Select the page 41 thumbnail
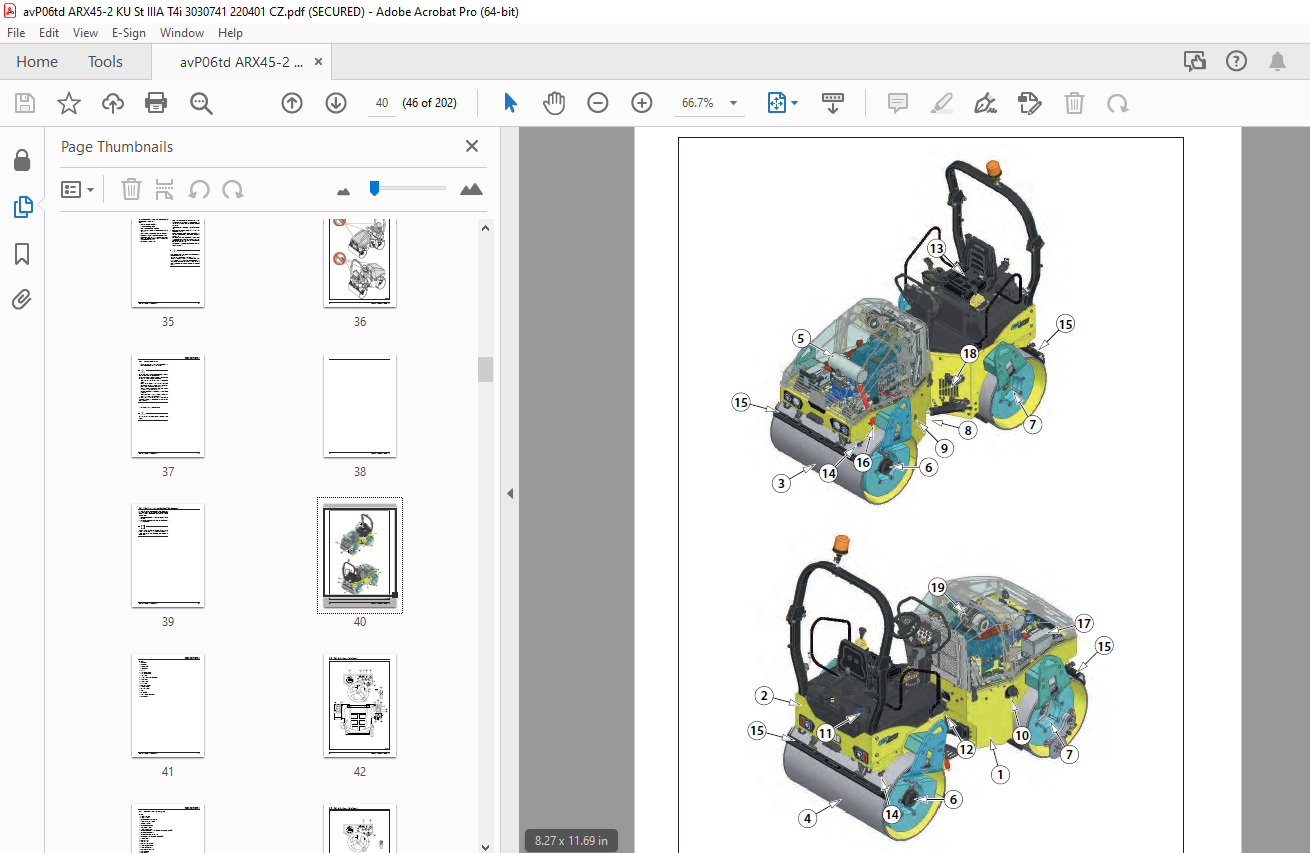The width and height of the screenshot is (1310, 853). tap(168, 705)
